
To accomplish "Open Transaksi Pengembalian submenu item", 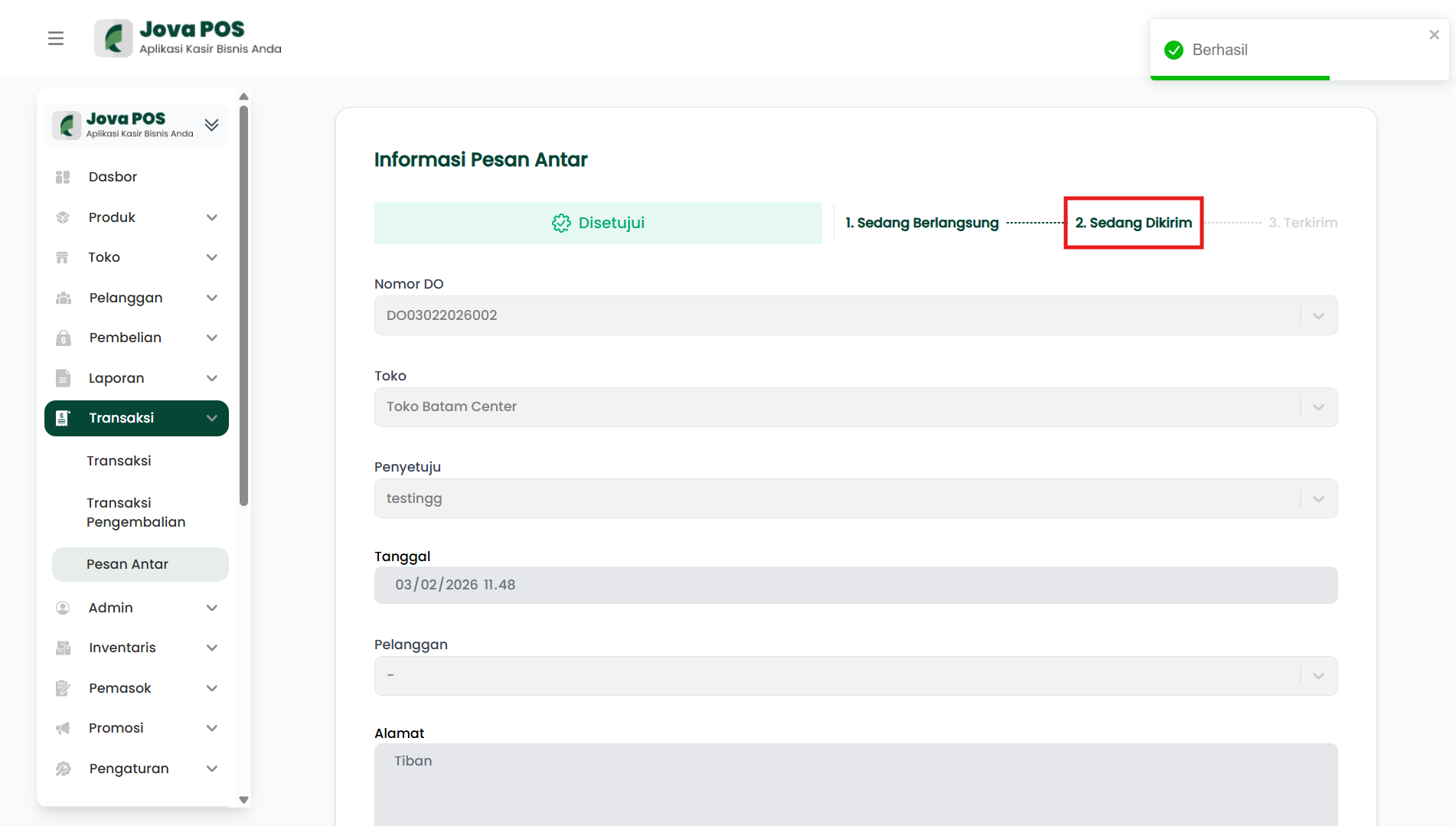I will tap(135, 512).
